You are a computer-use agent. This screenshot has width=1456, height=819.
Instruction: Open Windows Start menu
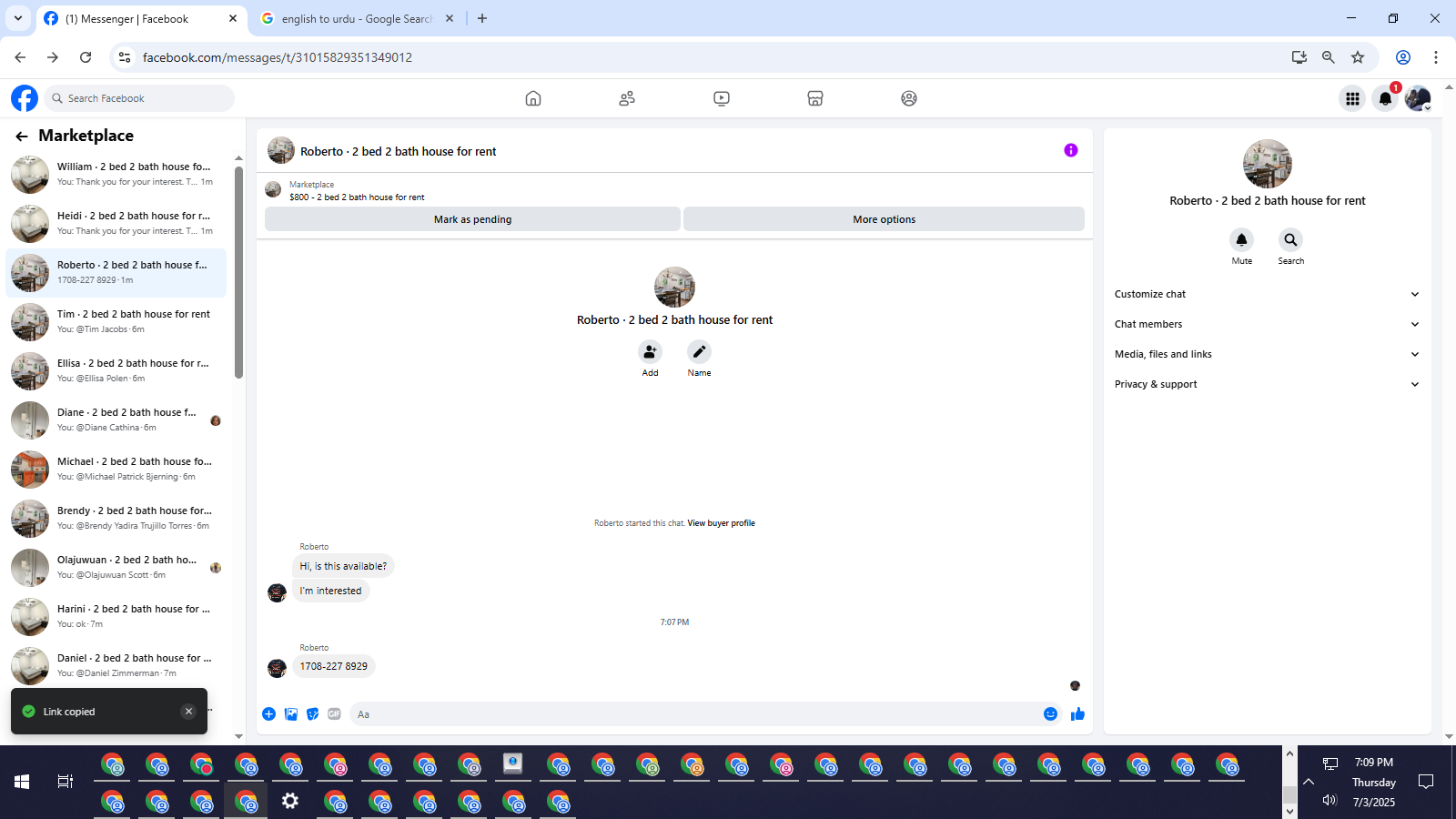point(22,782)
